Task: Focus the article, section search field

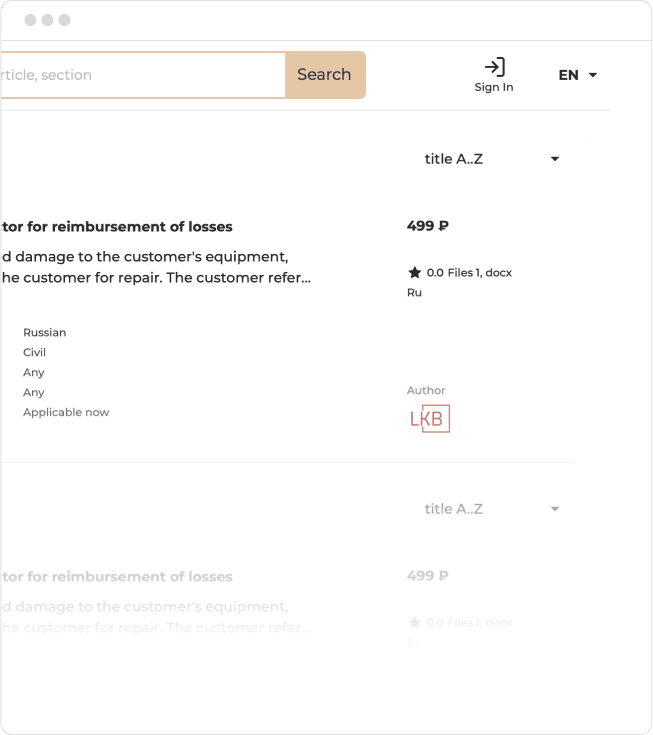Action: [x=140, y=75]
